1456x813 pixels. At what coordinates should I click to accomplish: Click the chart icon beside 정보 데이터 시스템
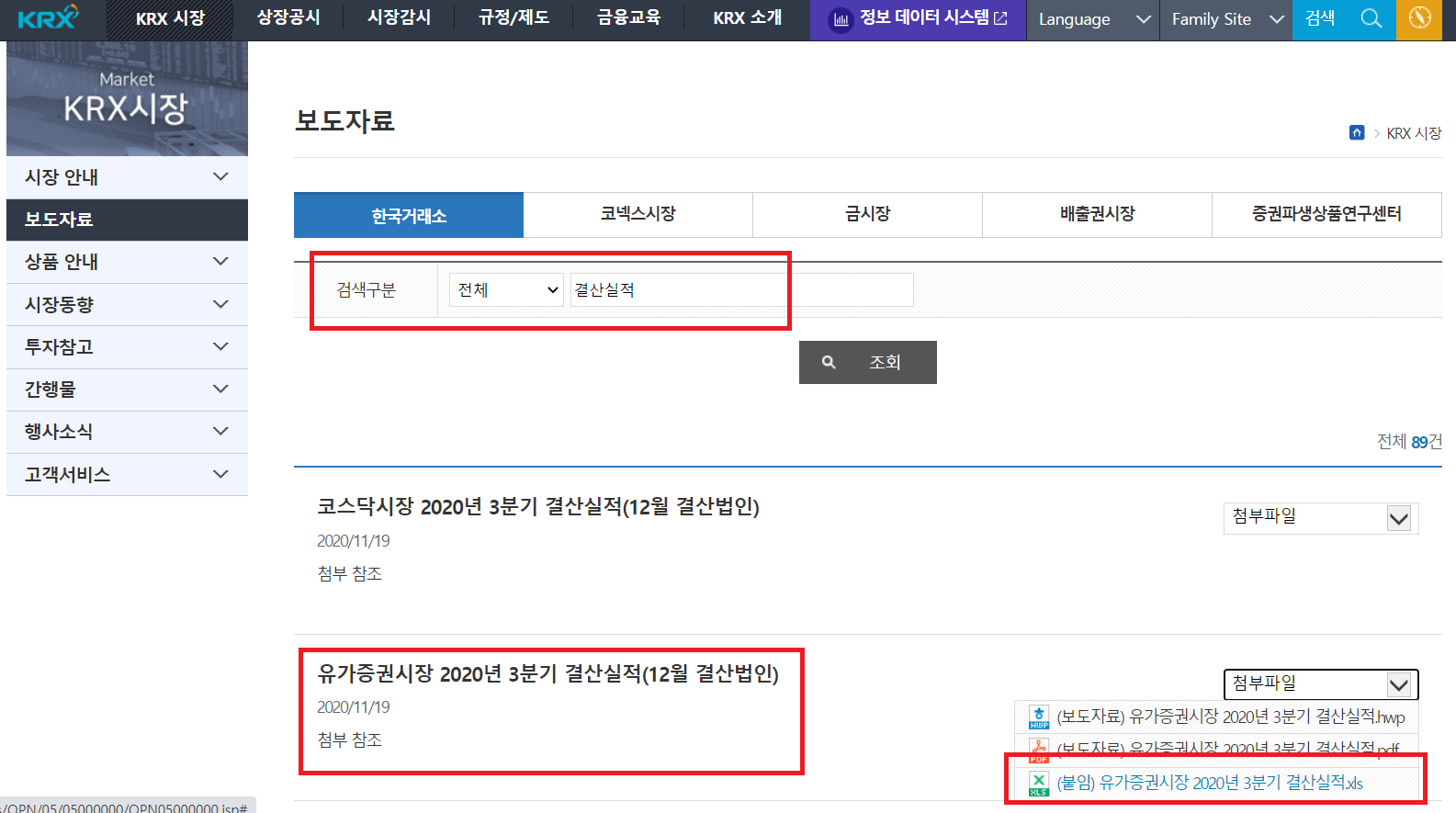pos(841,19)
